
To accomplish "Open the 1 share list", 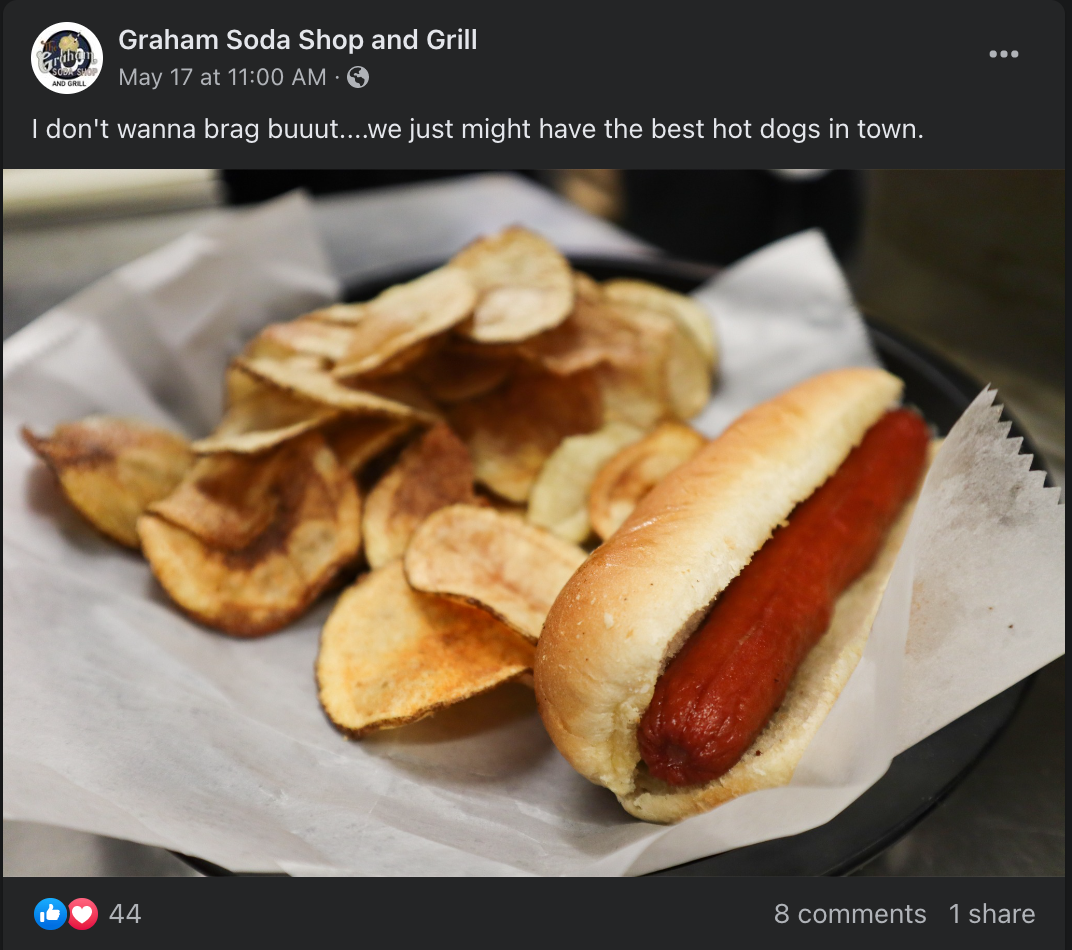I will pos(991,914).
